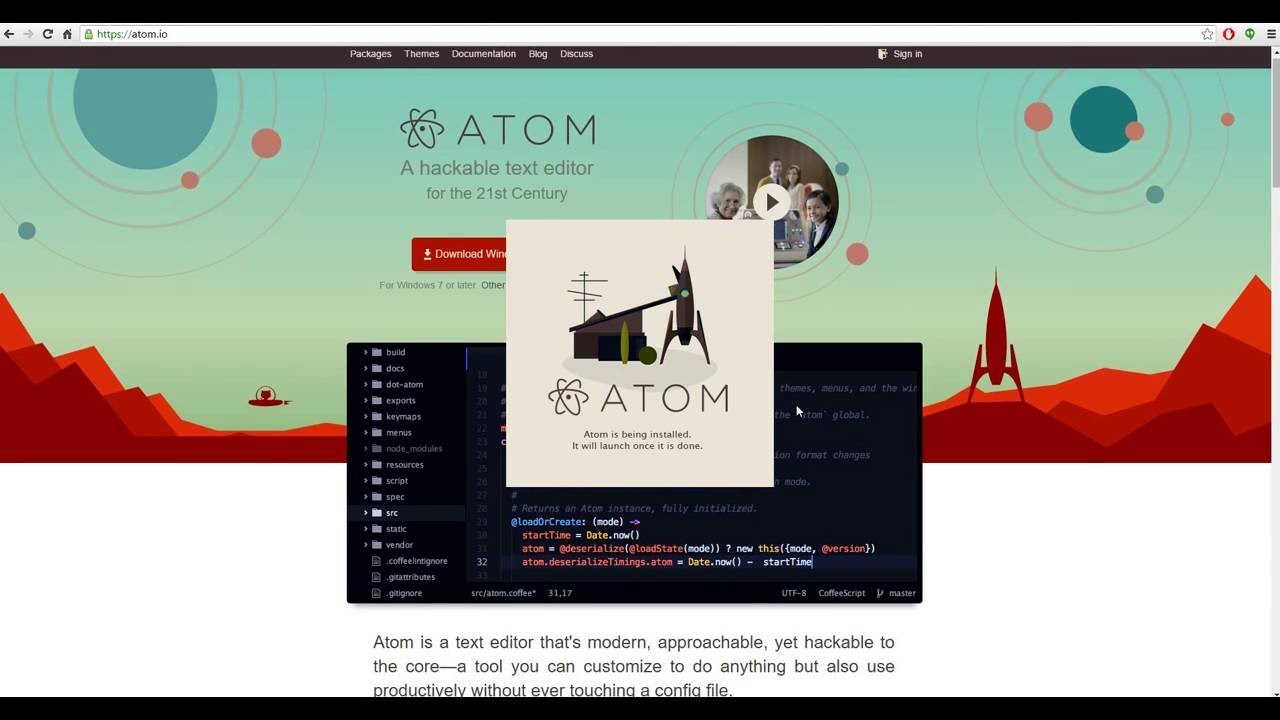Click the master branch label
1280x720 pixels.
902,593
